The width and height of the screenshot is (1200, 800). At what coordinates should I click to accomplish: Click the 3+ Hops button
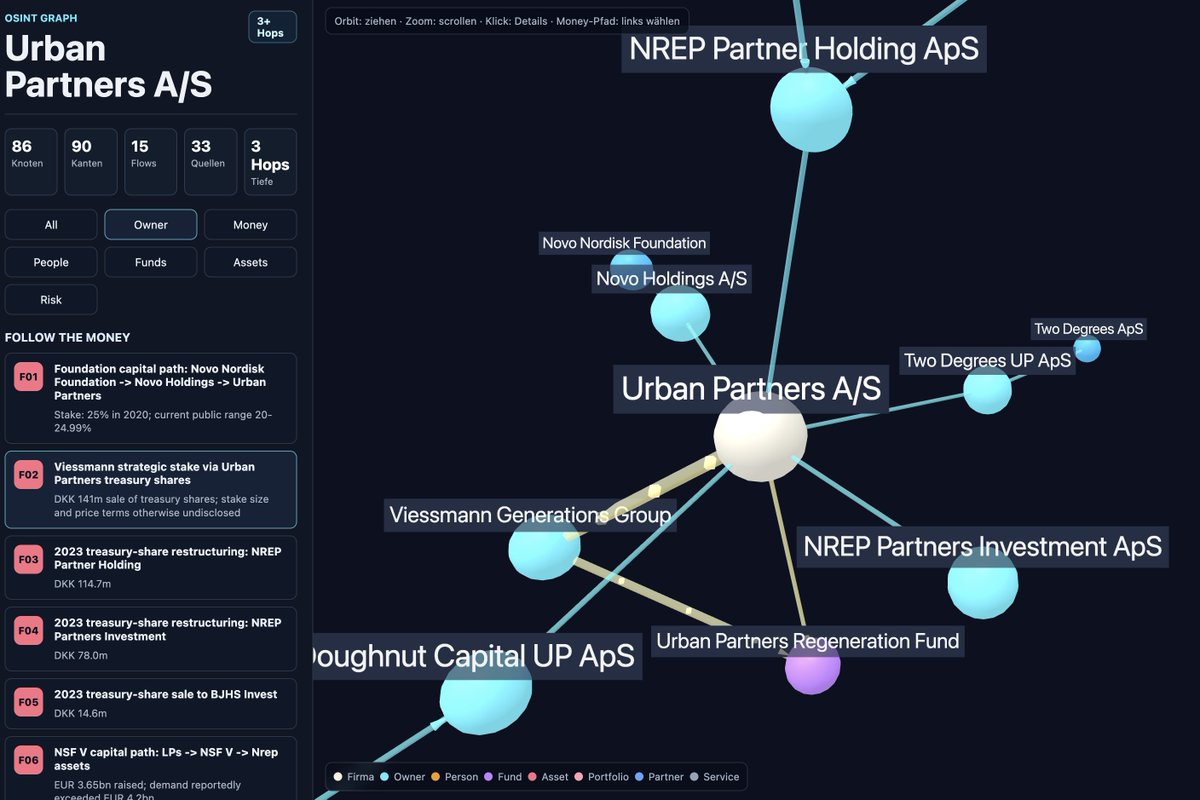pos(272,27)
